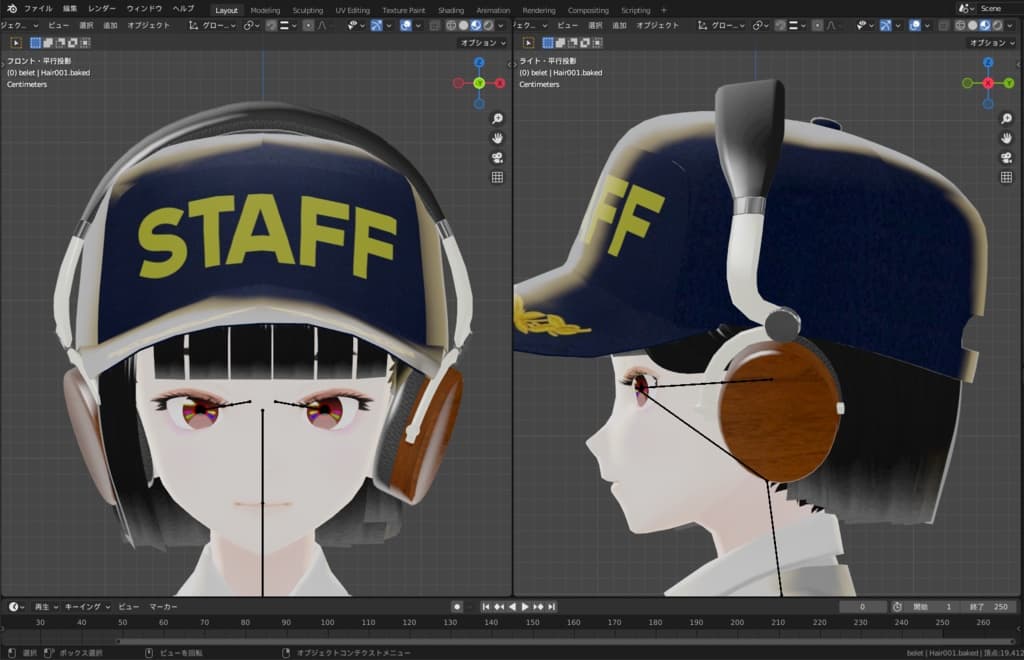Viewport: 1024px width, 660px height.
Task: Switch perspective/orthographic grid icon in right viewport
Action: [x=1007, y=178]
